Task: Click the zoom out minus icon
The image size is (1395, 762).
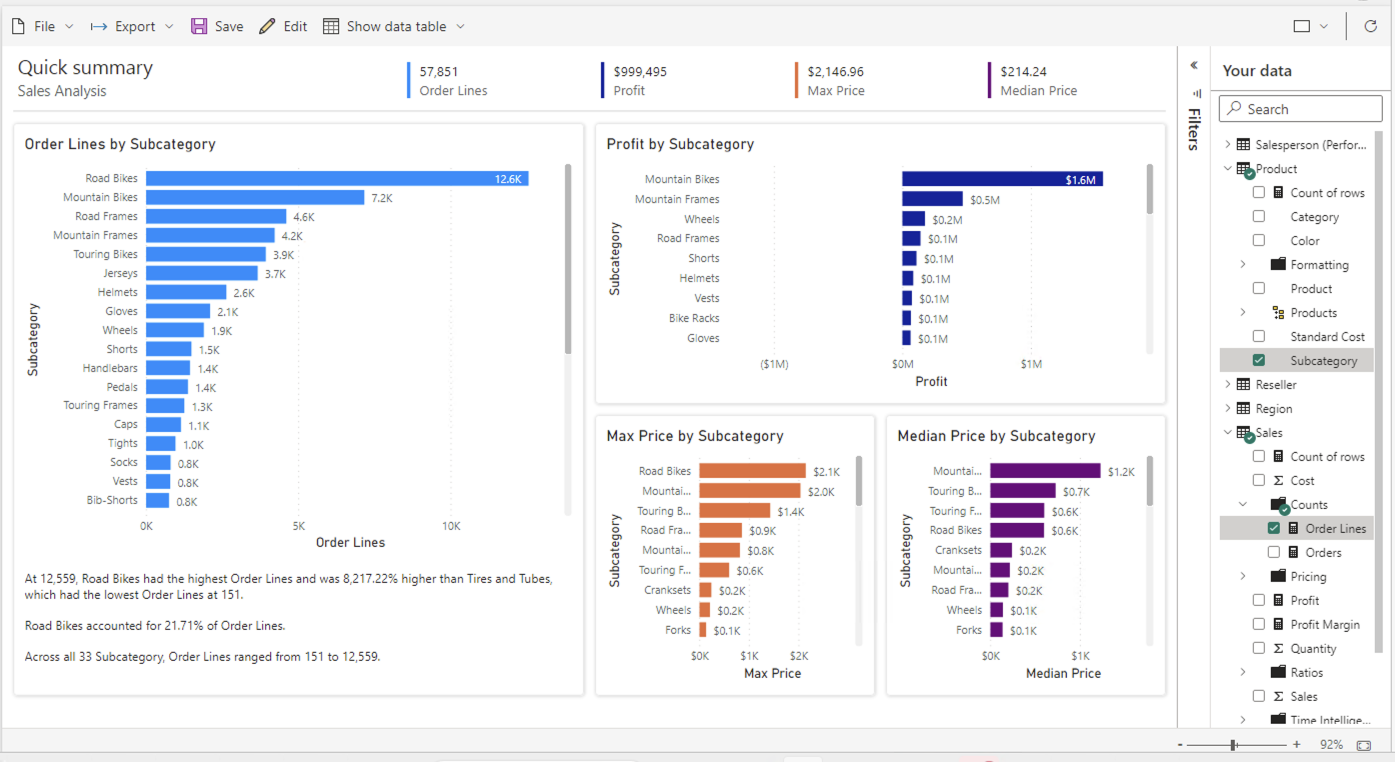Action: (x=1180, y=745)
